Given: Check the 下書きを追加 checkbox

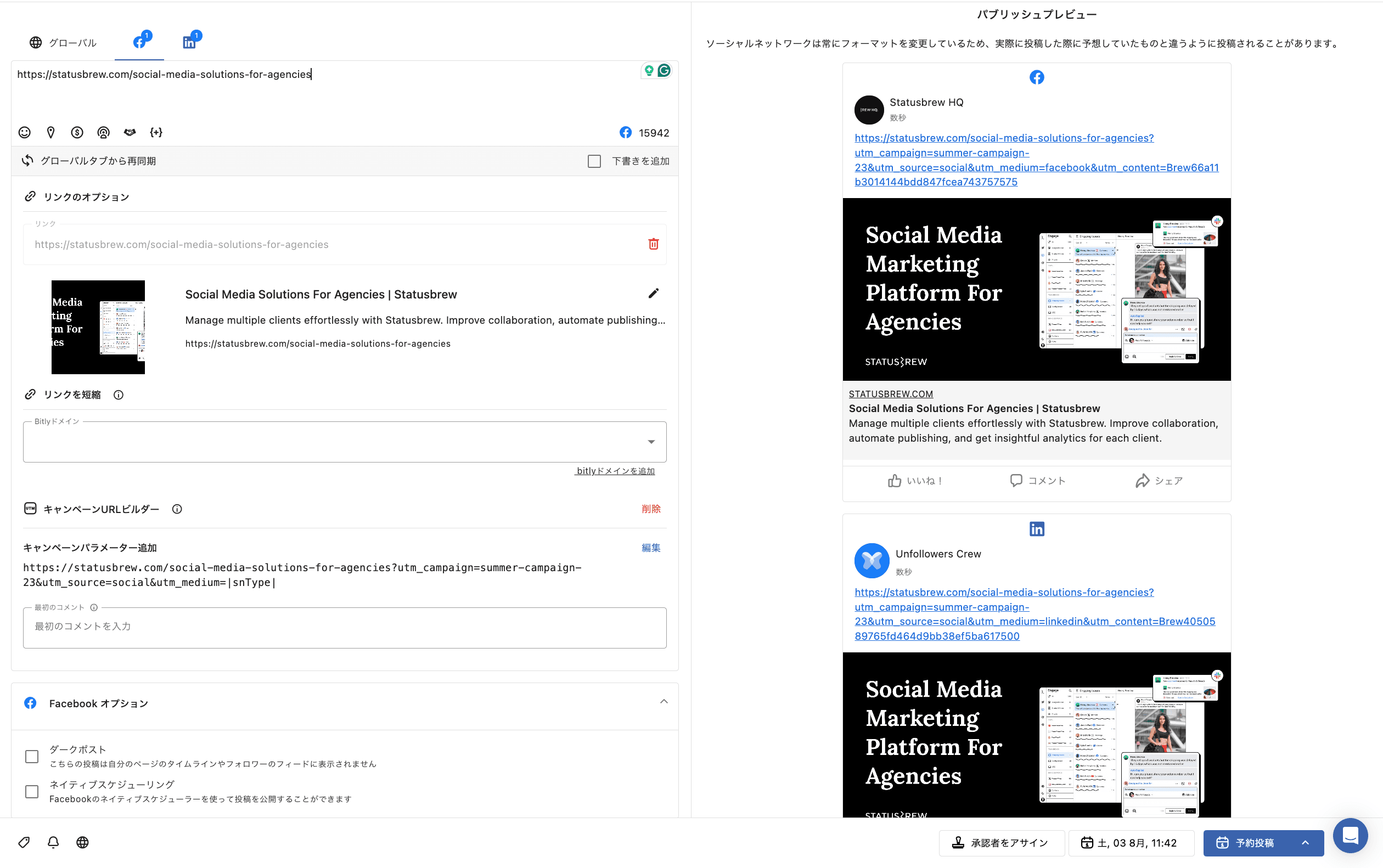Looking at the screenshot, I should [x=594, y=161].
